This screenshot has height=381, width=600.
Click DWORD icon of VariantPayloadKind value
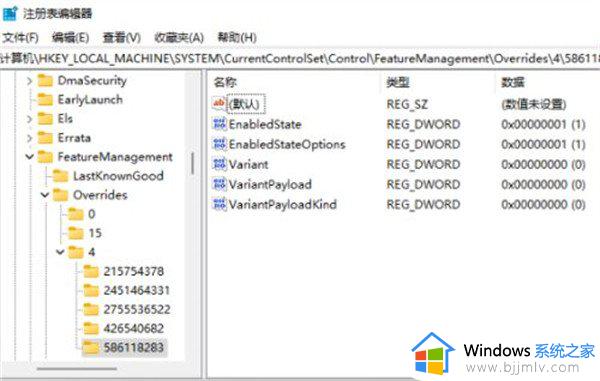pos(219,204)
